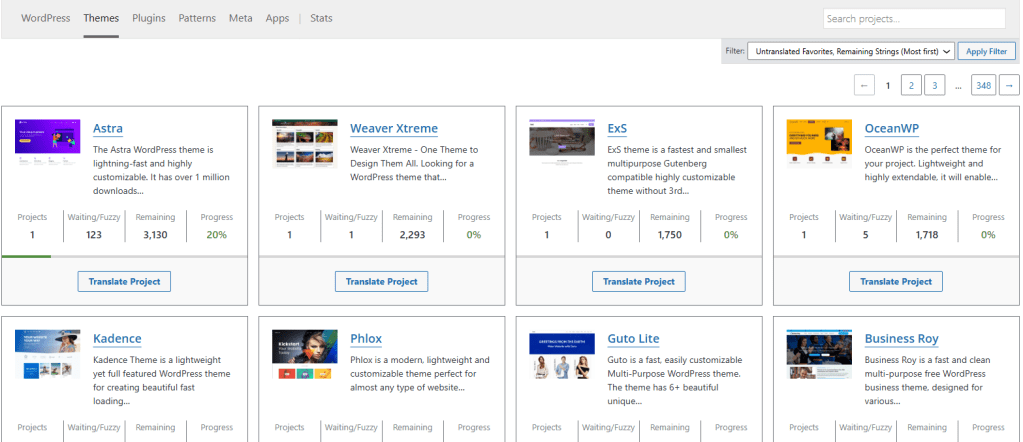This screenshot has height=442, width=1023.
Task: Click the Kadence theme thumbnail
Action: tap(48, 355)
